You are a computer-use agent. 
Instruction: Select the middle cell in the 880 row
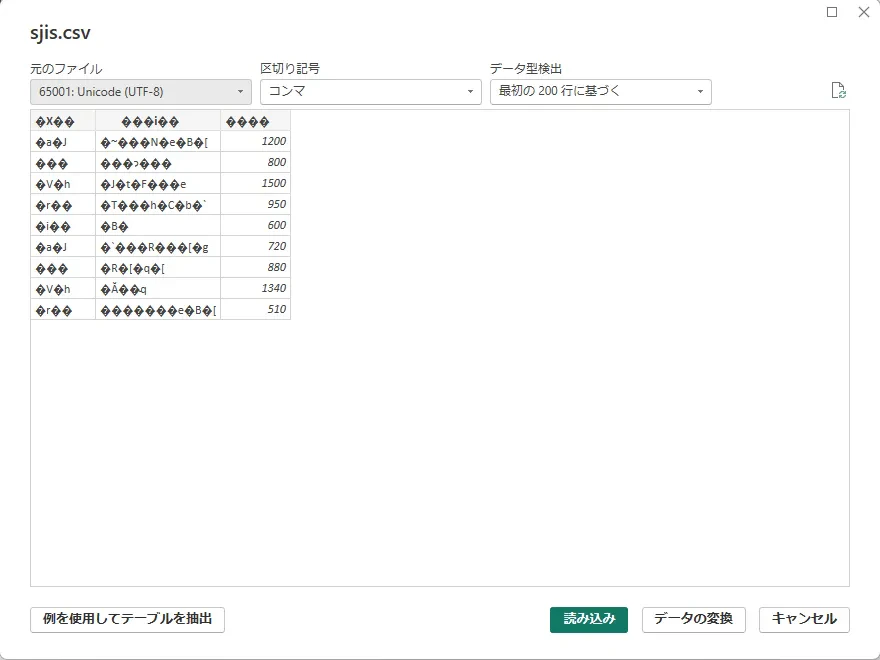pos(158,268)
